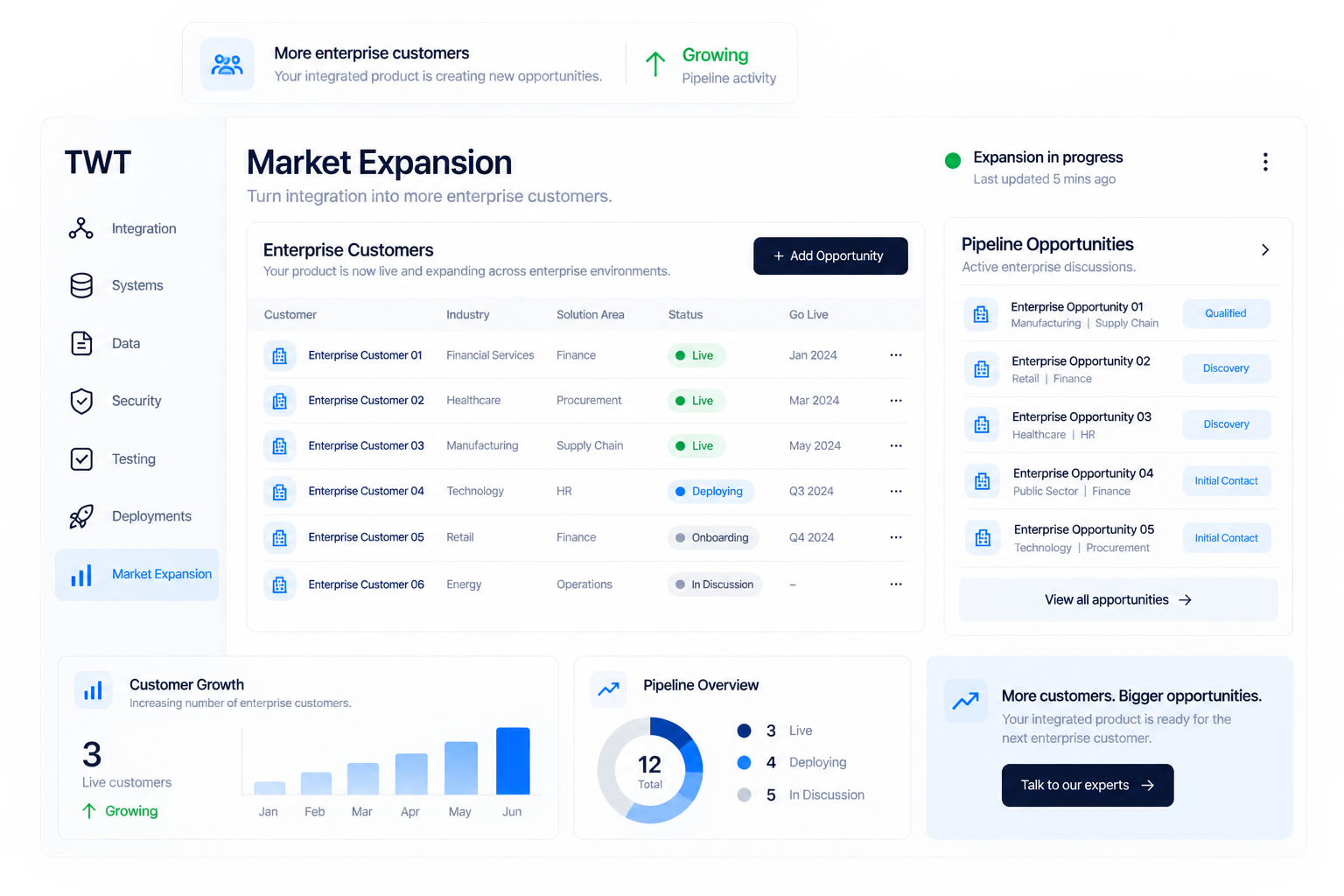Image resolution: width=1344 pixels, height=896 pixels.
Task: Open the vertical three-dot menu near Expansion in progress
Action: pos(1265,162)
